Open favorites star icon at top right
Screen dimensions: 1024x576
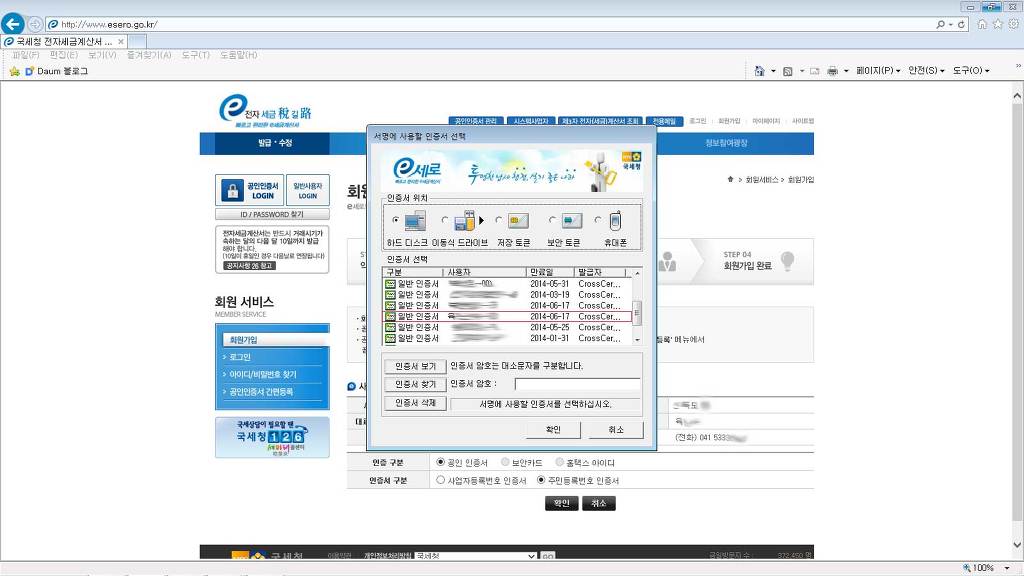997,24
